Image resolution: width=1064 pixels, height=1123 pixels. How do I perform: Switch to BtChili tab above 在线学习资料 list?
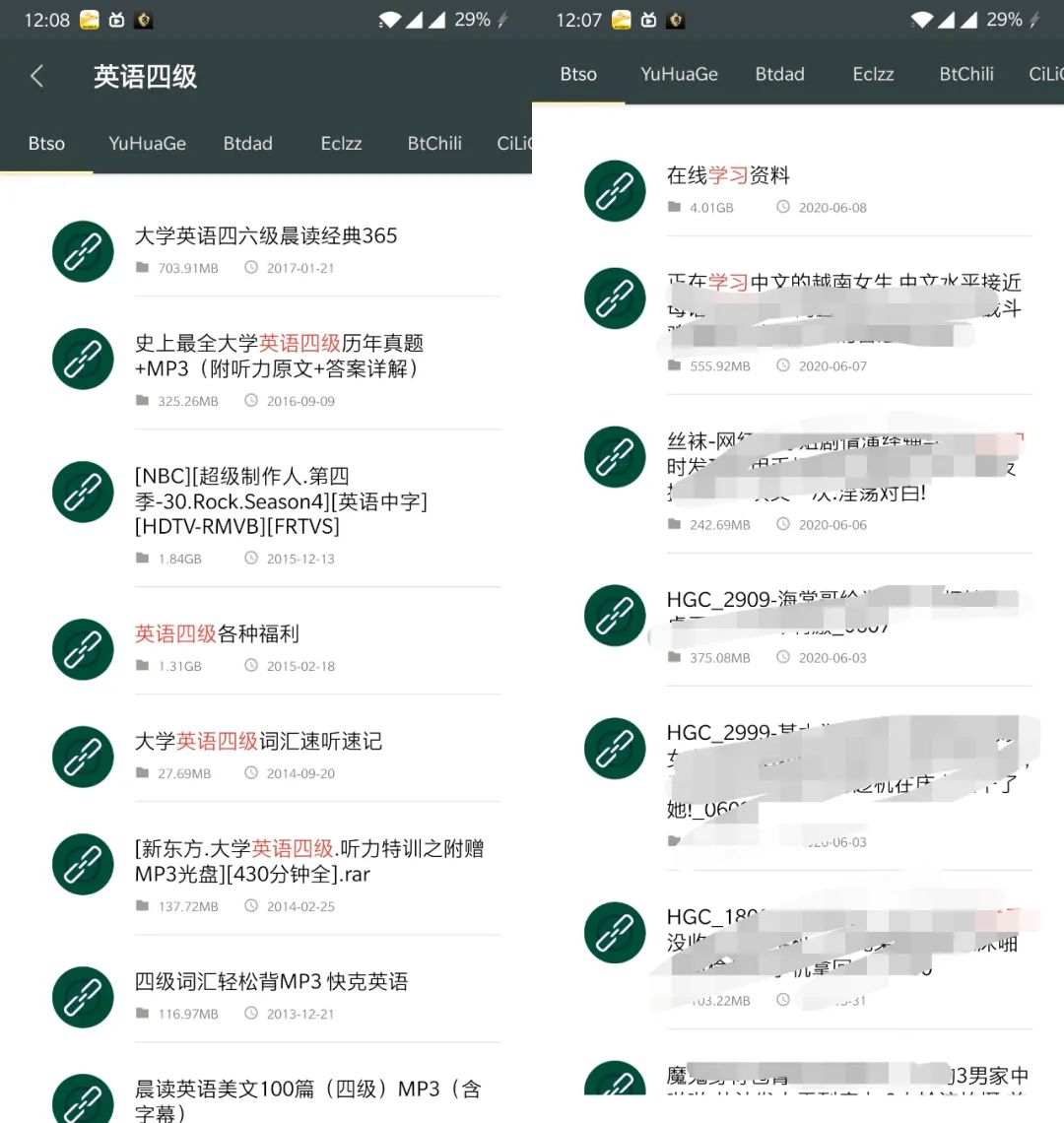tap(965, 74)
